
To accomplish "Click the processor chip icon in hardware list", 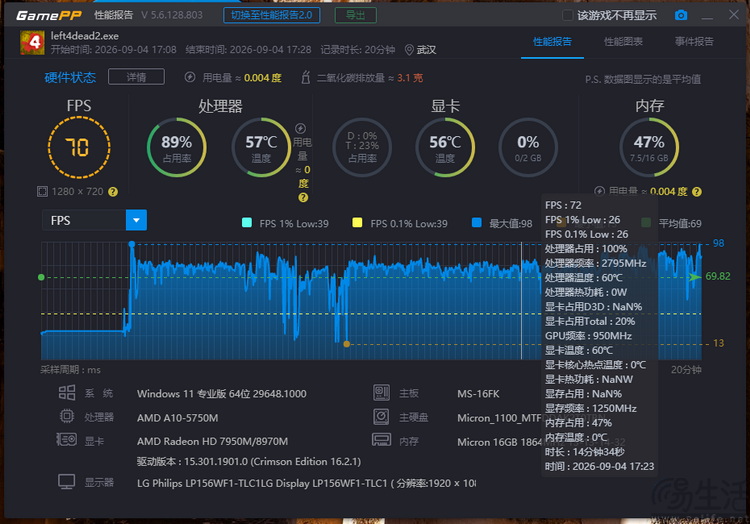I will tap(67, 416).
